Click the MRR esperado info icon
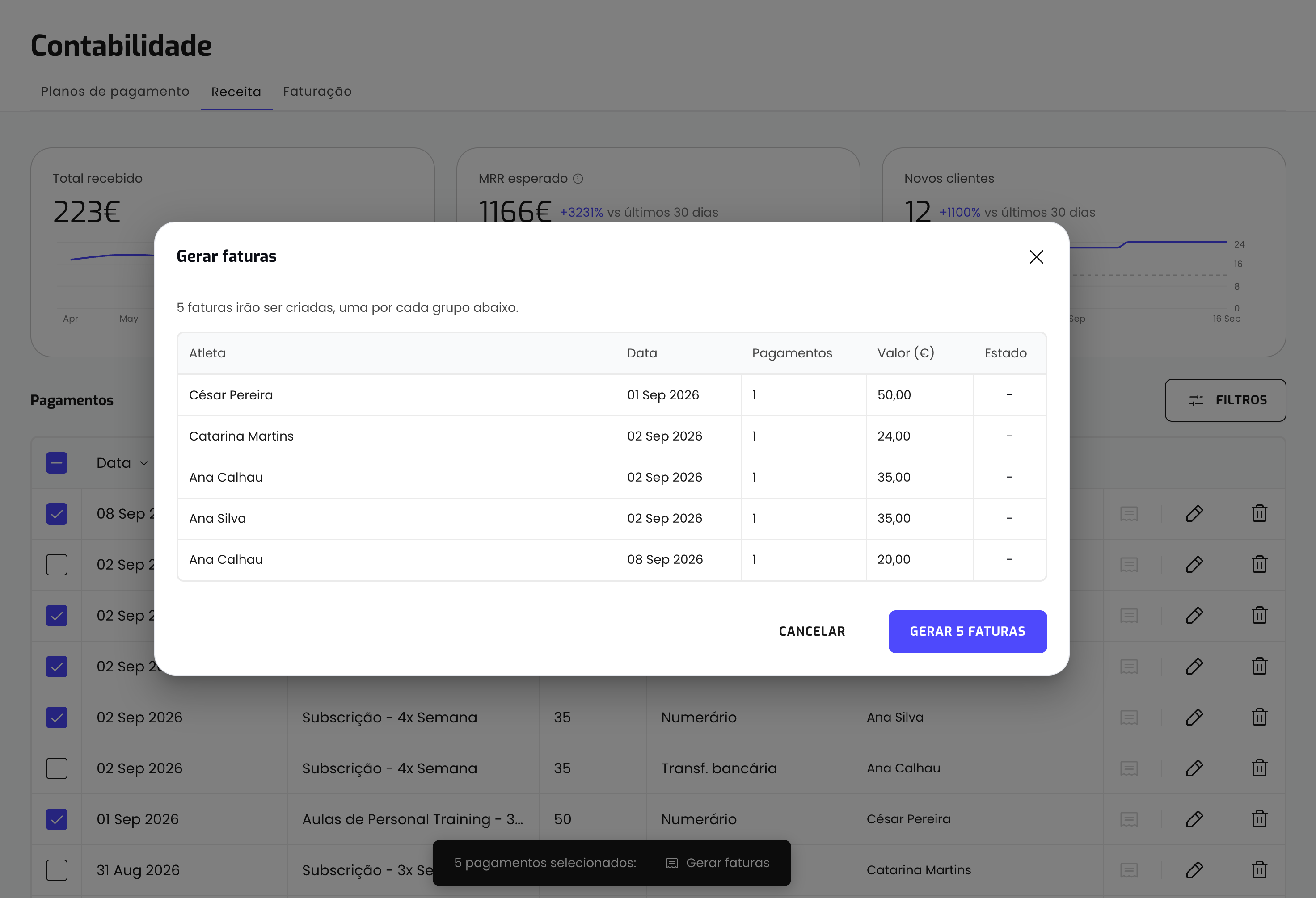This screenshot has width=1316, height=898. pyautogui.click(x=578, y=179)
